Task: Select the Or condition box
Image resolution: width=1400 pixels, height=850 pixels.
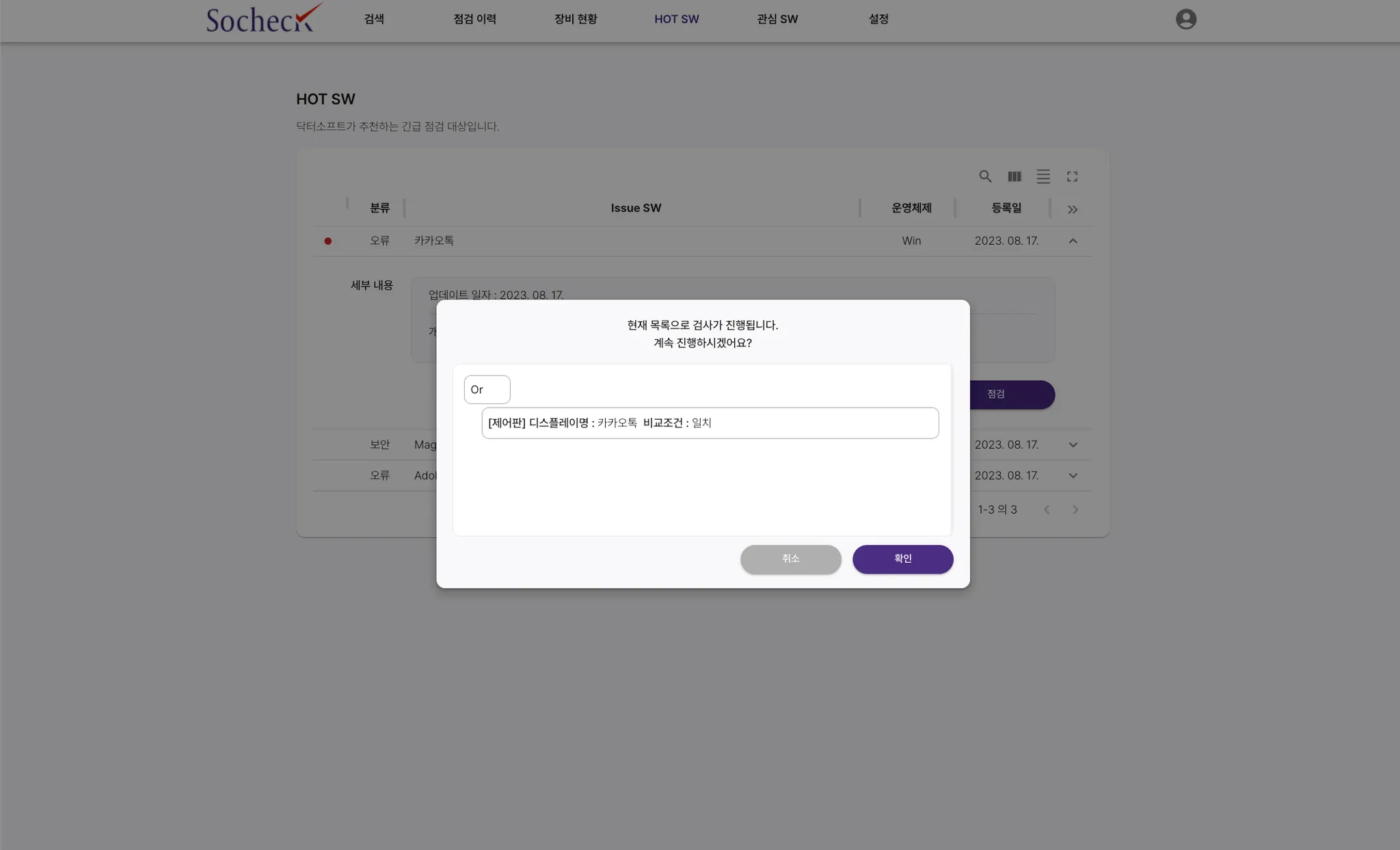Action: coord(487,389)
